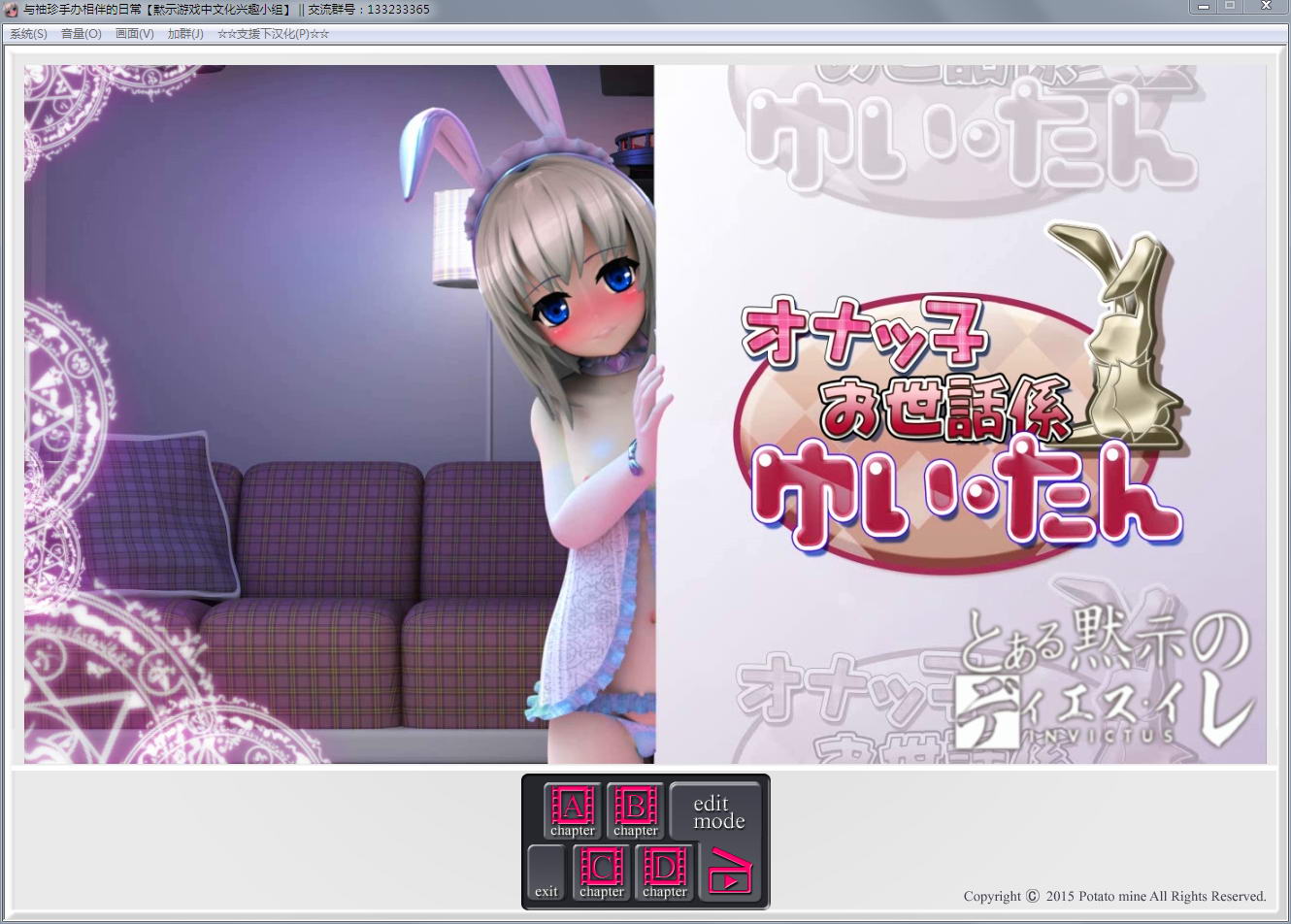
Task: Expand the 画面(V) menu
Action: click(134, 34)
